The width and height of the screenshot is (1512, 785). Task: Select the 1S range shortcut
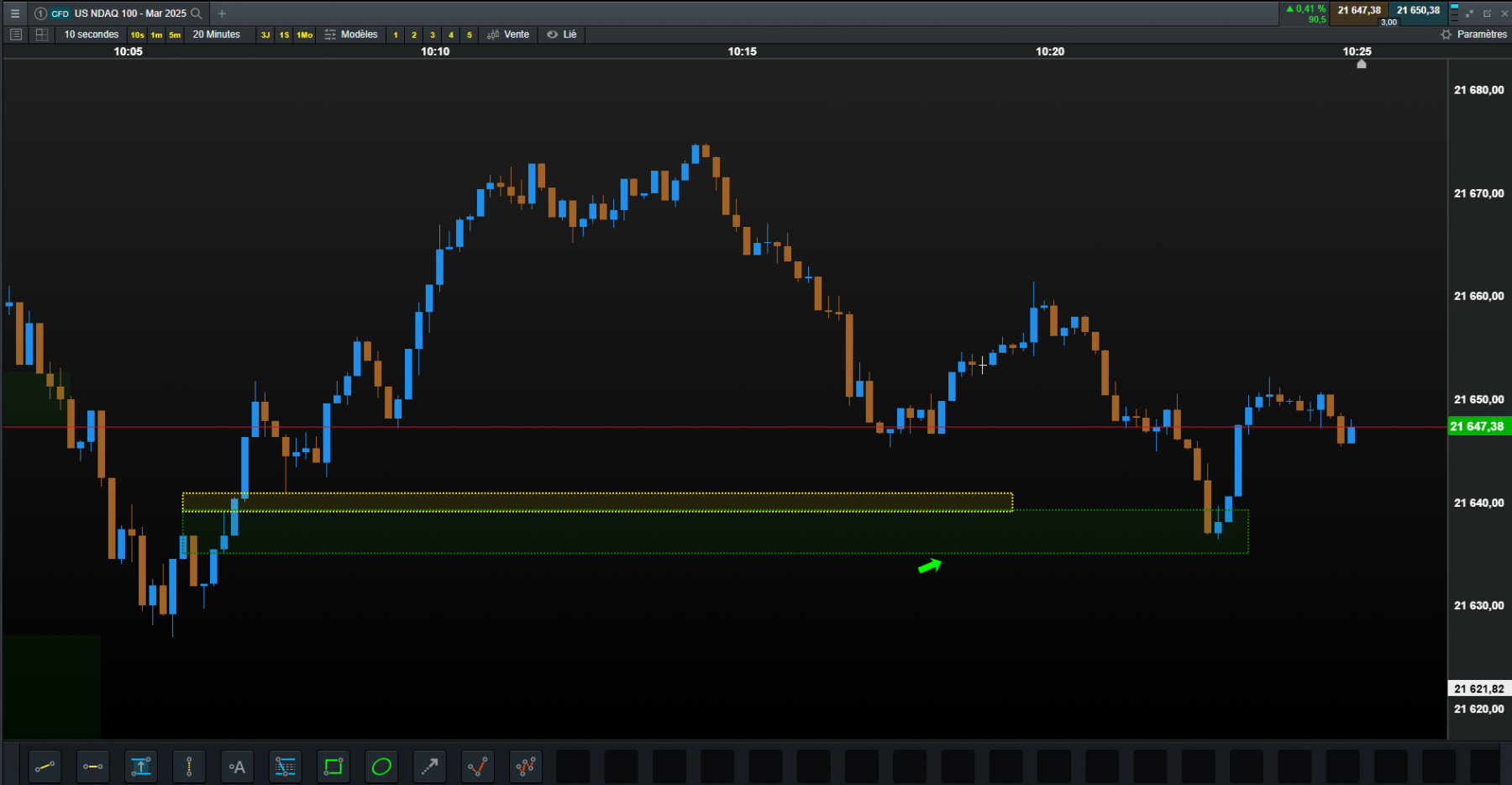285,34
